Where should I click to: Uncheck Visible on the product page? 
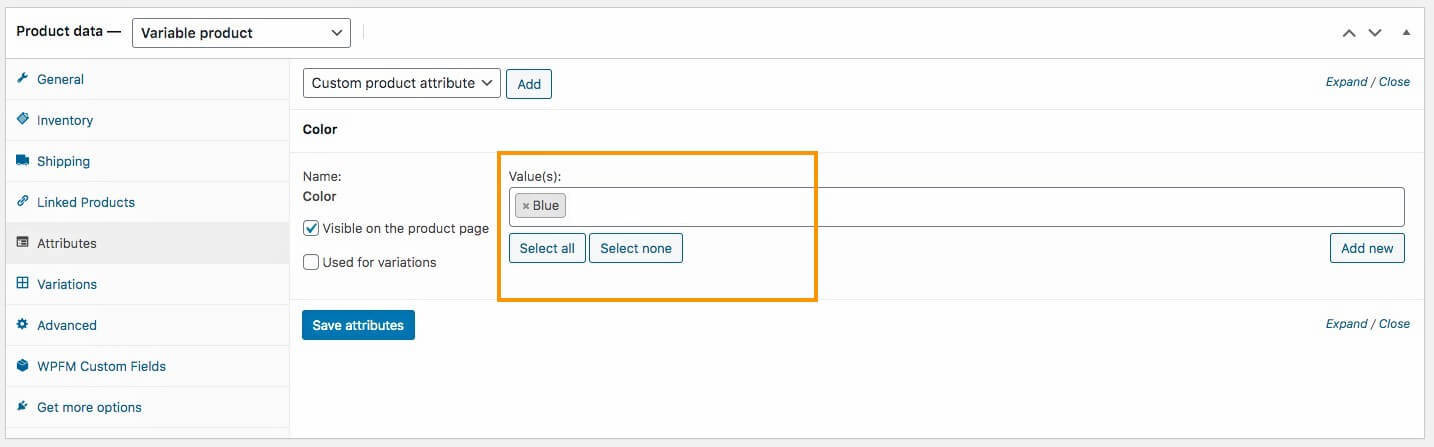coord(311,228)
